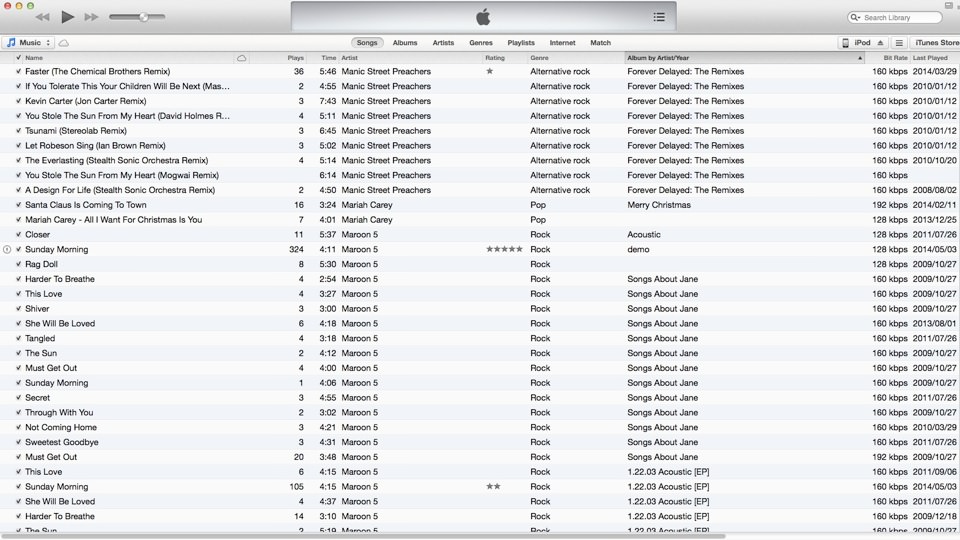Viewport: 960px width, 540px height.
Task: Uncheck Kevin Carter (Jon Carter Remix)
Action: click(18, 101)
